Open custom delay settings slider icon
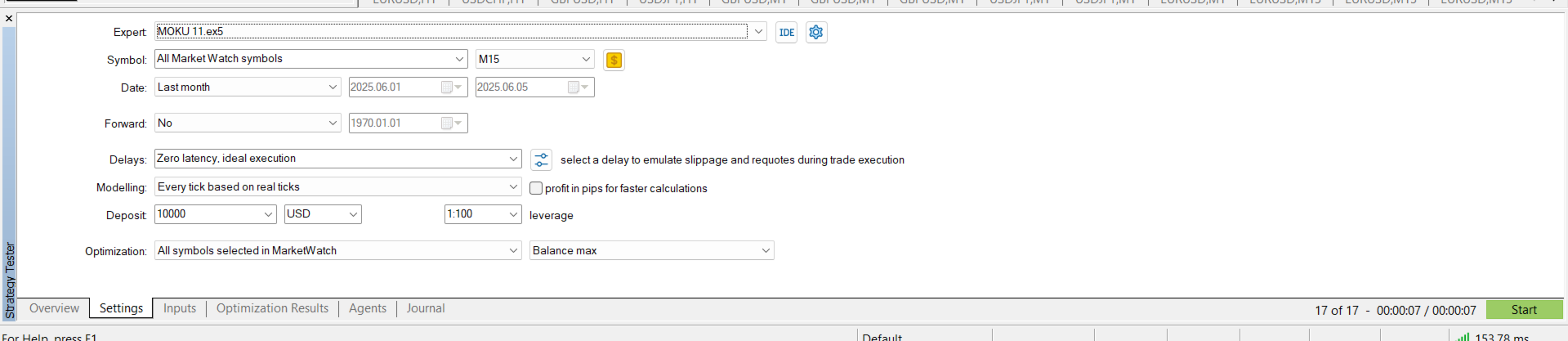This screenshot has width=1568, height=341. tap(541, 159)
